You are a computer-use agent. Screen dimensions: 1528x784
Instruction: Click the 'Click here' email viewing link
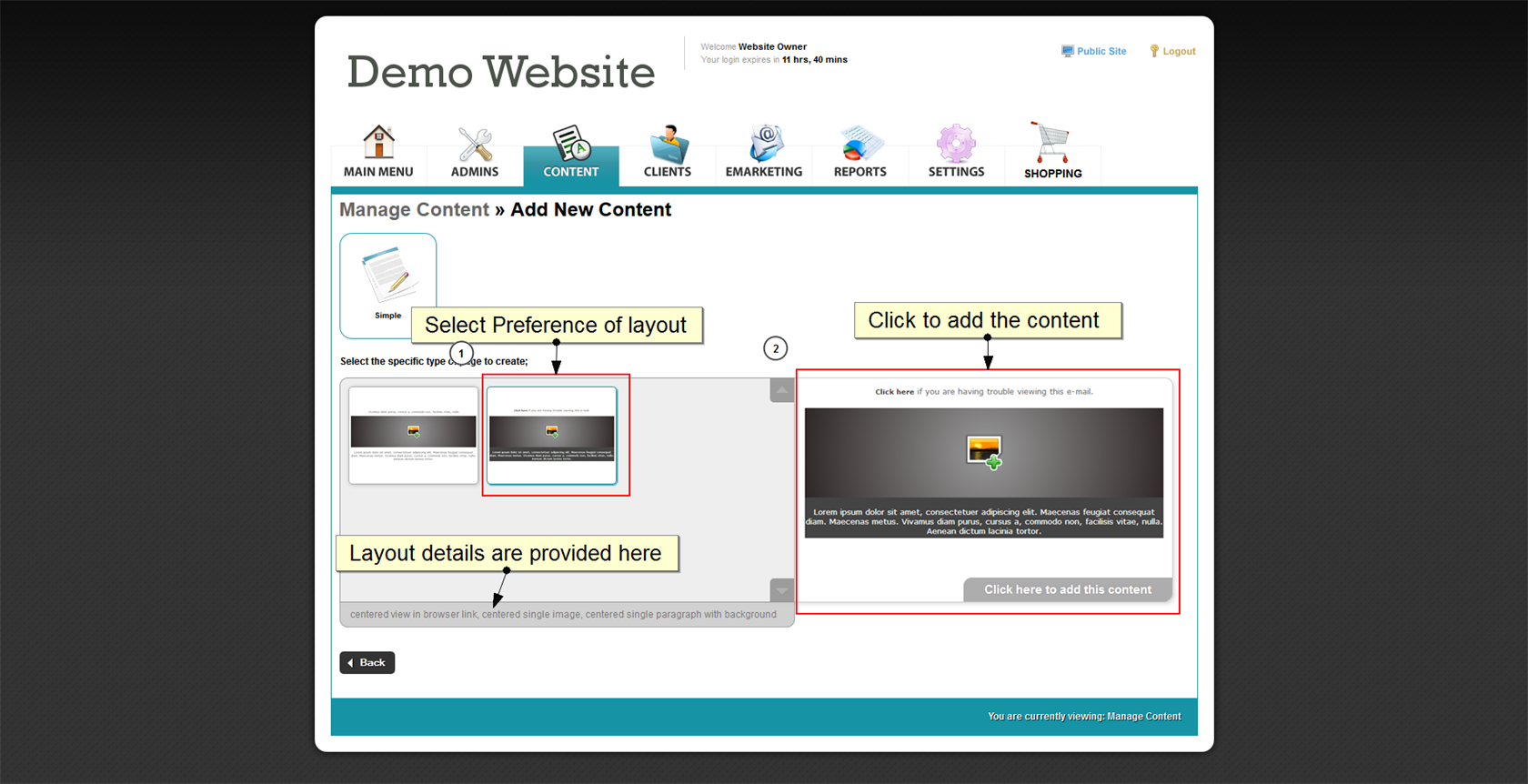(894, 392)
